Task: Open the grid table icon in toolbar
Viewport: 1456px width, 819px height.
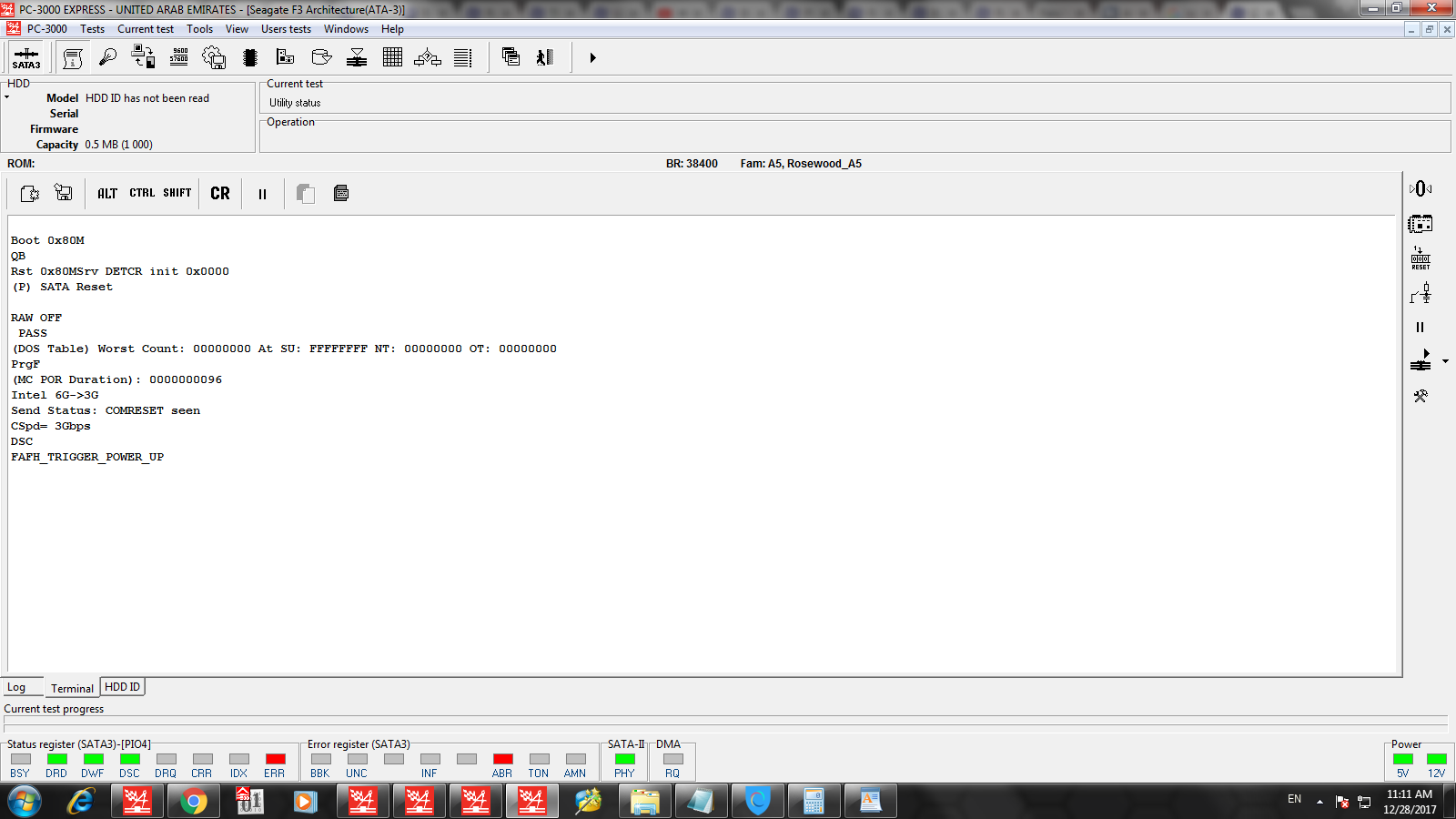Action: (x=392, y=57)
